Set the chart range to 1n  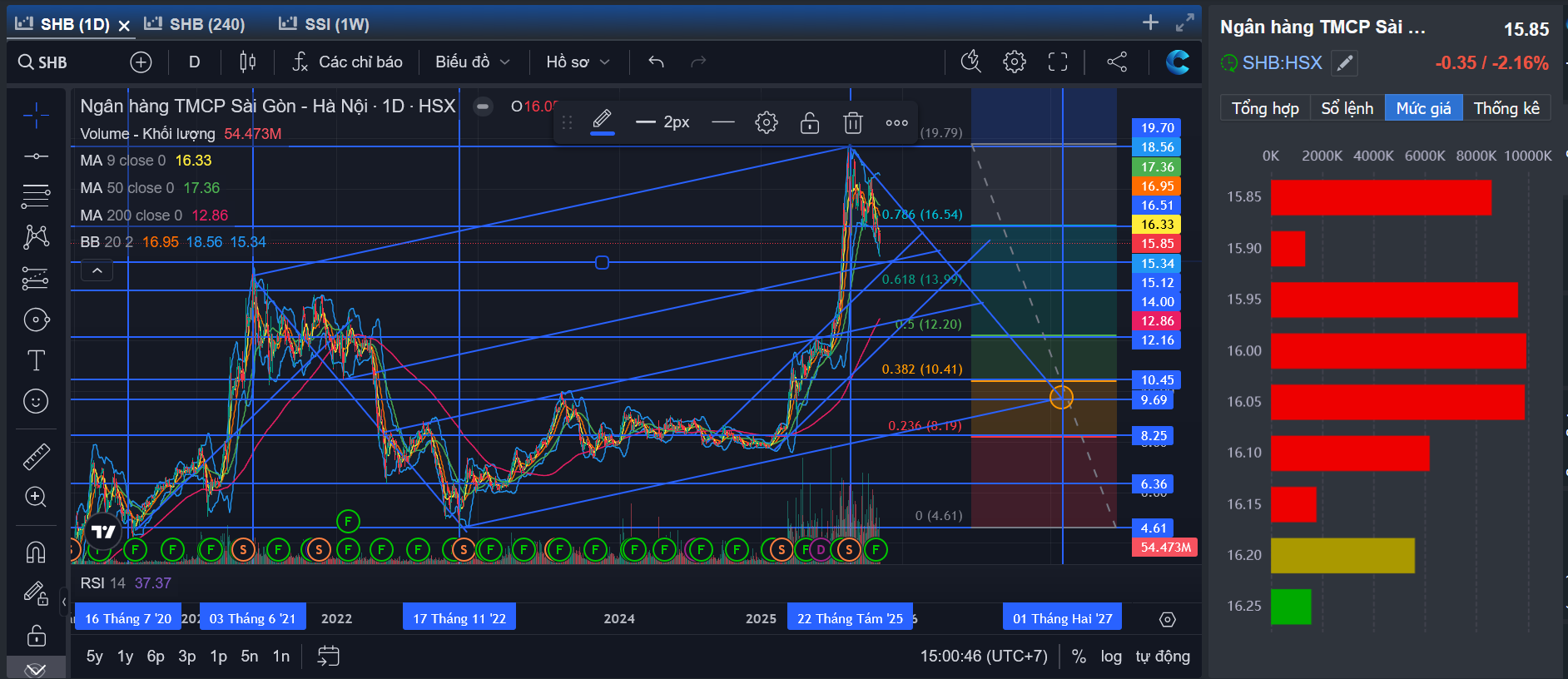(x=281, y=656)
